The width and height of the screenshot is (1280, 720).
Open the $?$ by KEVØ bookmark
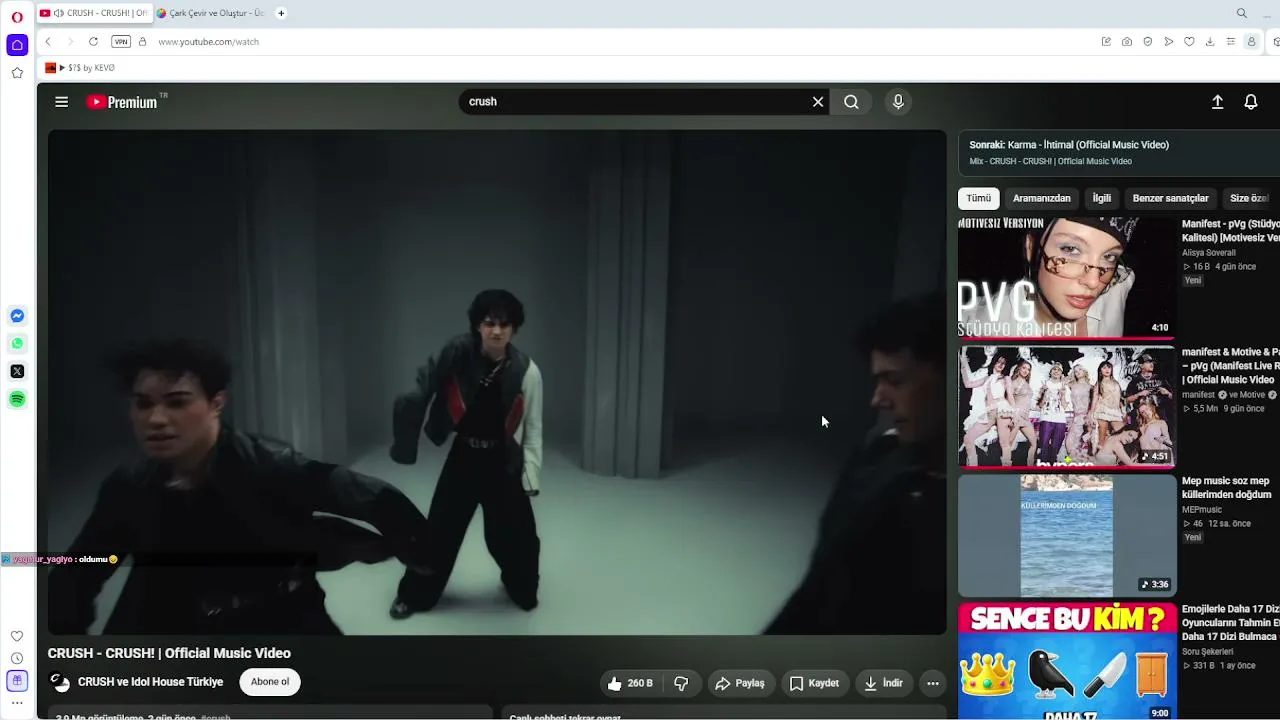[x=80, y=68]
